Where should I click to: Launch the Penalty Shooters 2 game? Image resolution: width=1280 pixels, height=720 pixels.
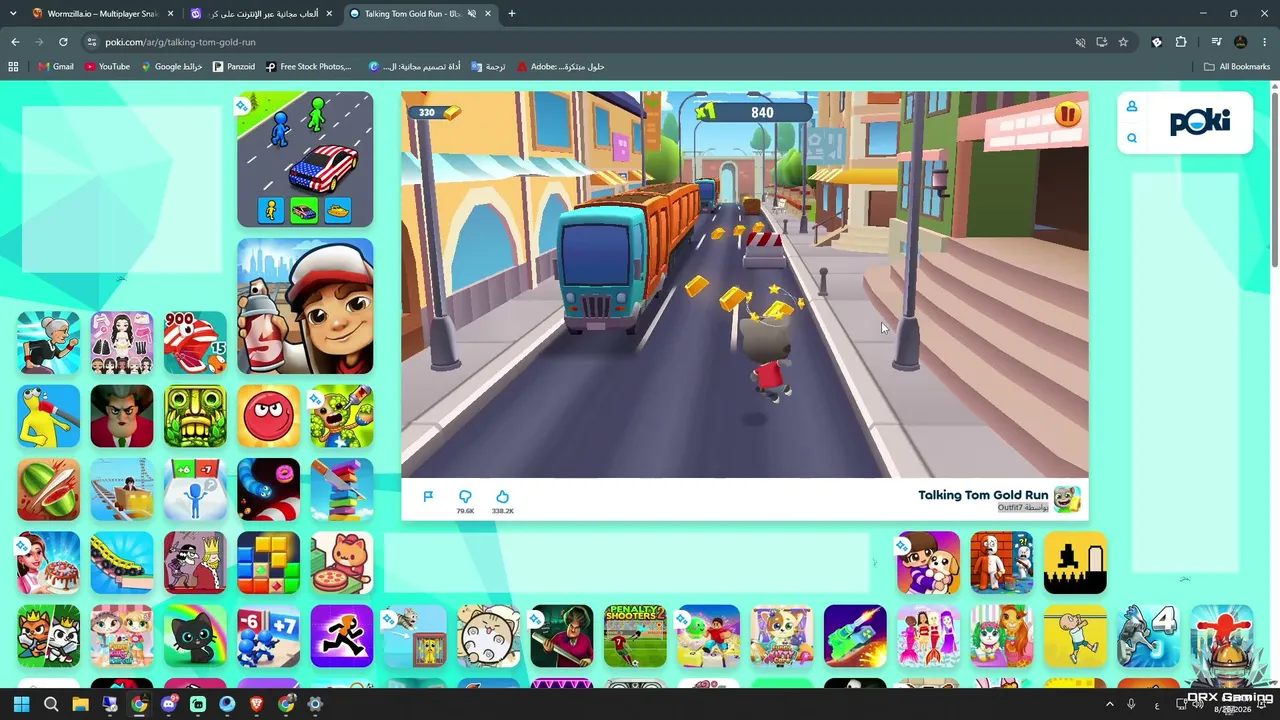[x=635, y=636]
